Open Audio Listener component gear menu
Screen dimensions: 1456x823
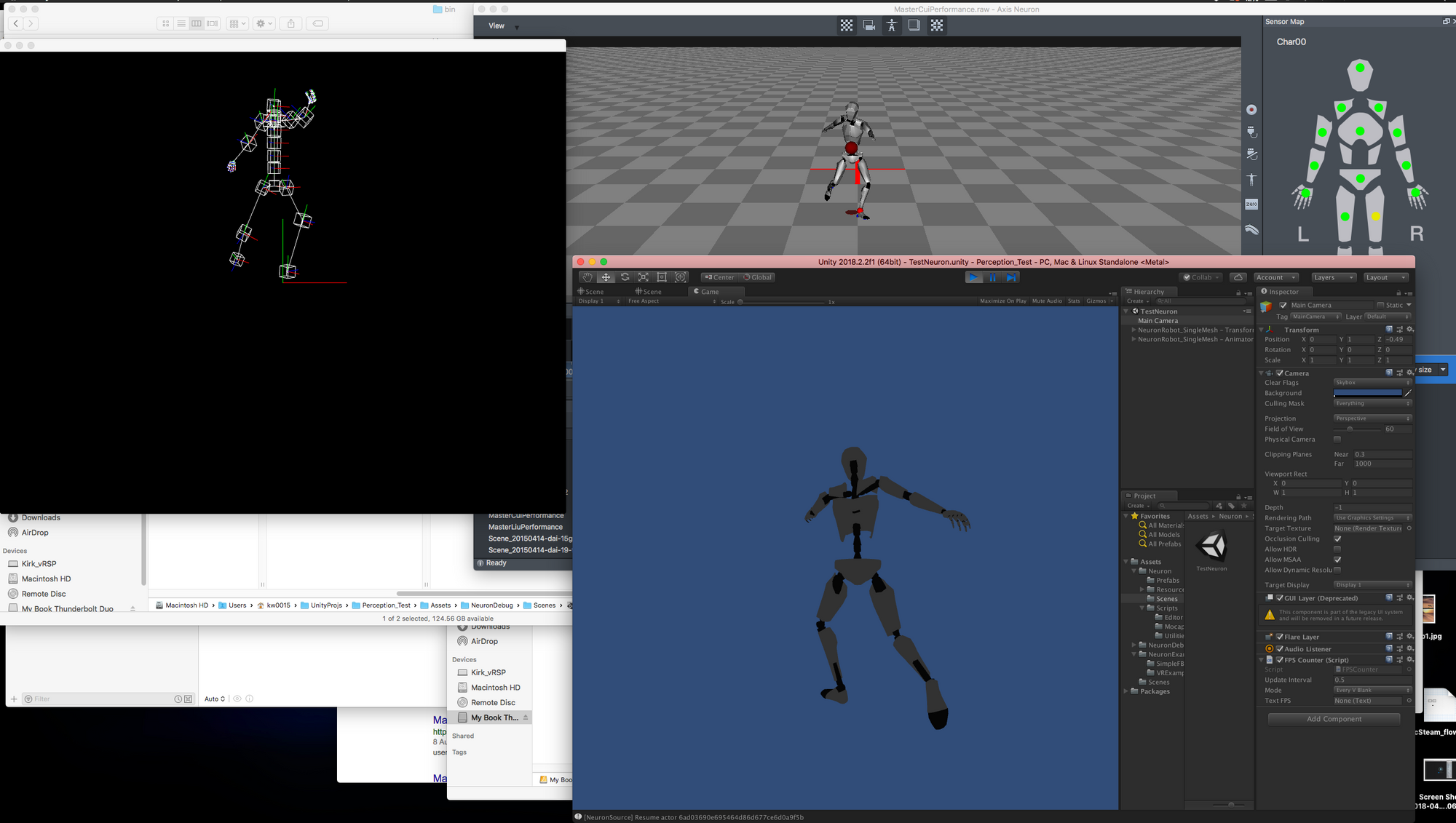[1409, 648]
